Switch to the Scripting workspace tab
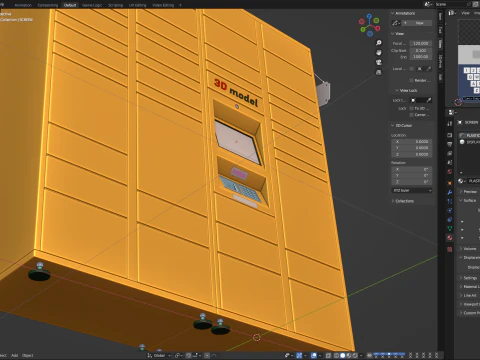Viewport: 480px width, 360px height. (116, 5)
